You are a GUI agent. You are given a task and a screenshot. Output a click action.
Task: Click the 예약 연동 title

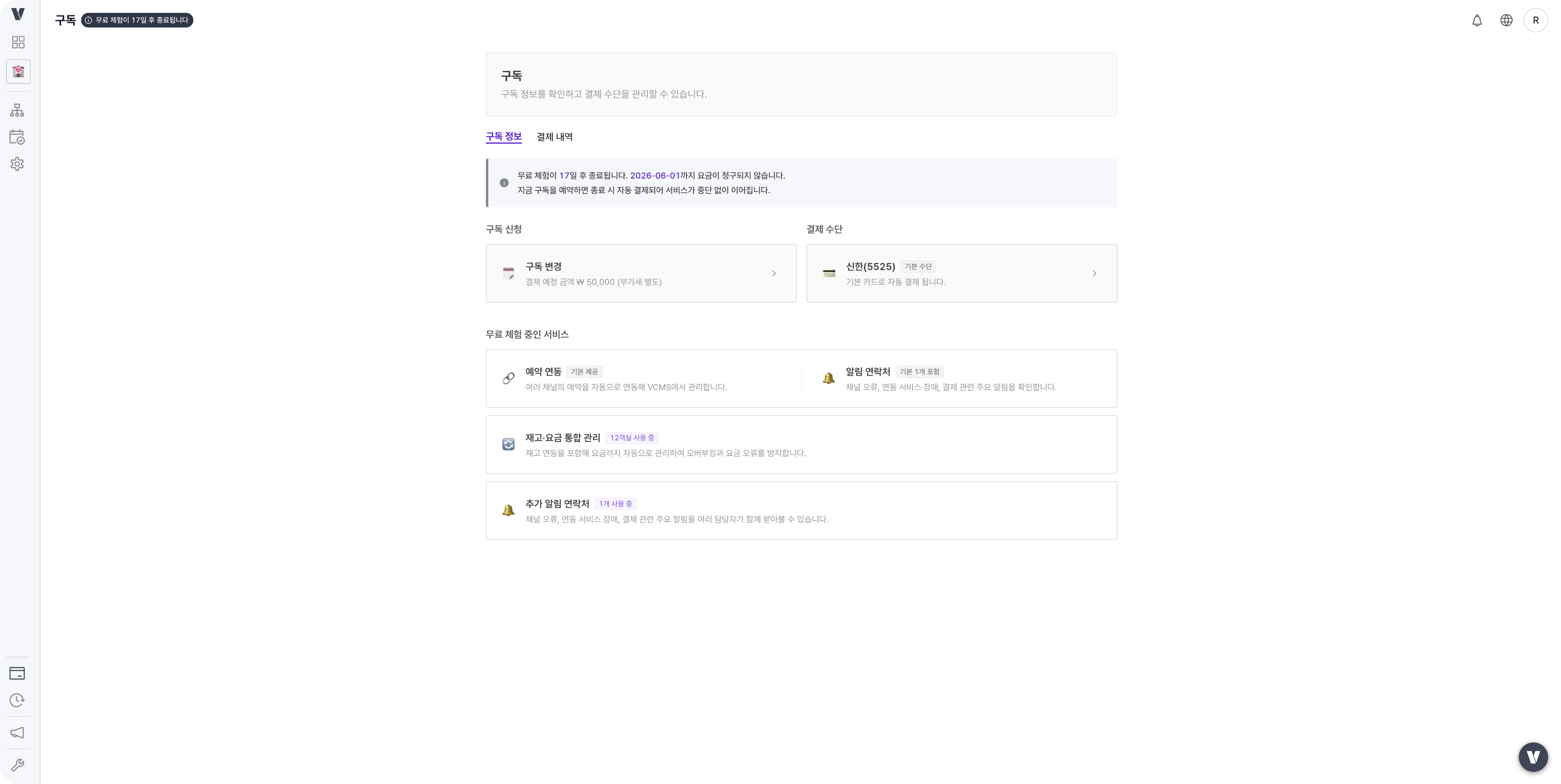[543, 371]
